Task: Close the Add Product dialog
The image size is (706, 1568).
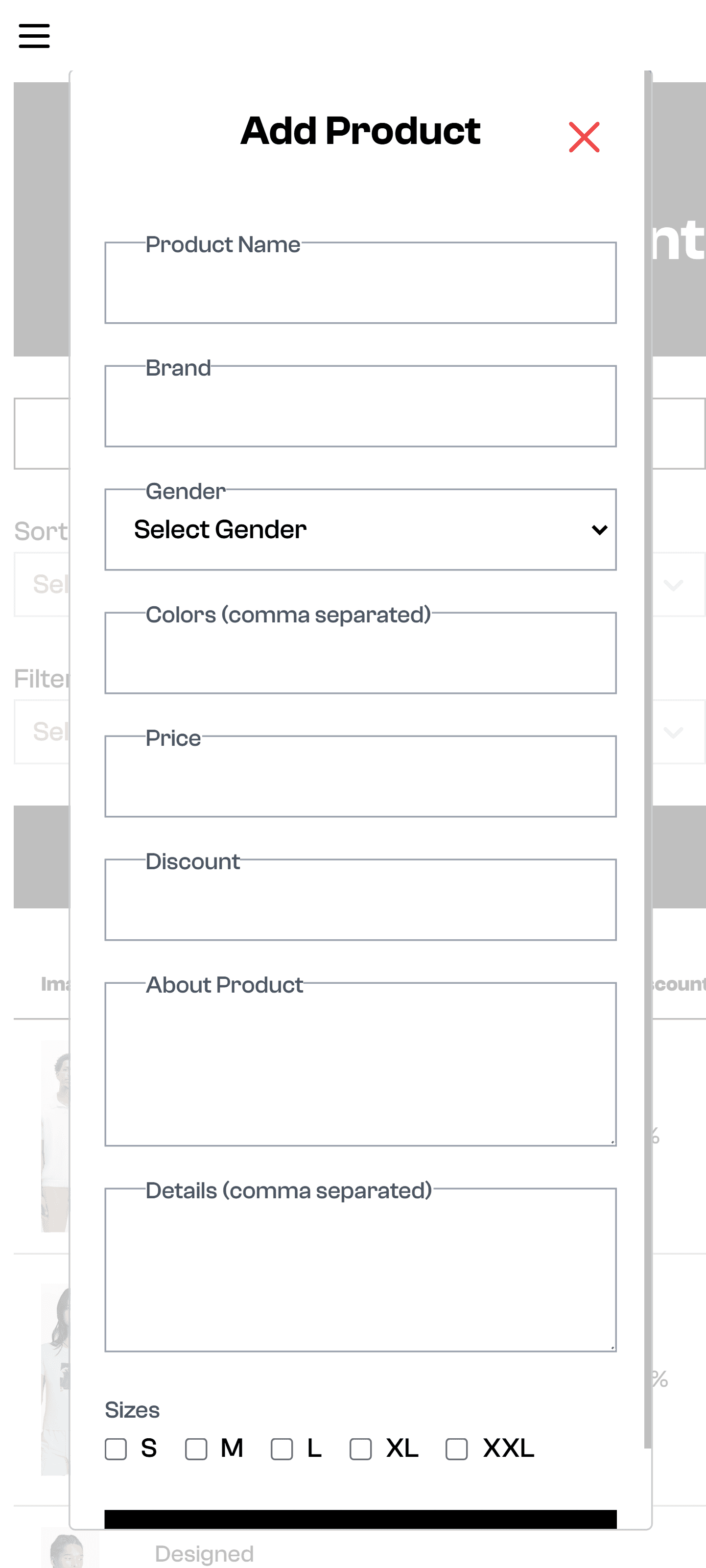Action: [584, 137]
